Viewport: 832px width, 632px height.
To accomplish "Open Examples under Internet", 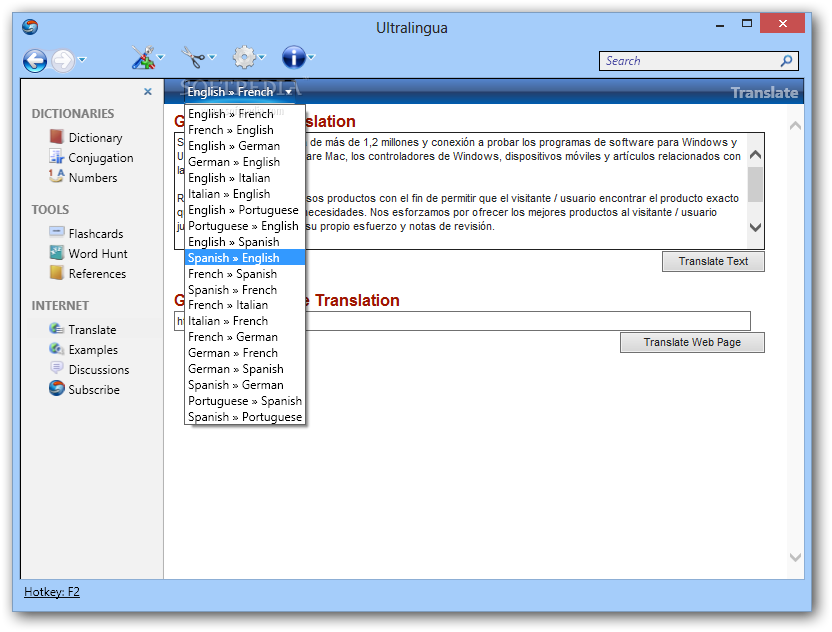I will click(x=93, y=350).
